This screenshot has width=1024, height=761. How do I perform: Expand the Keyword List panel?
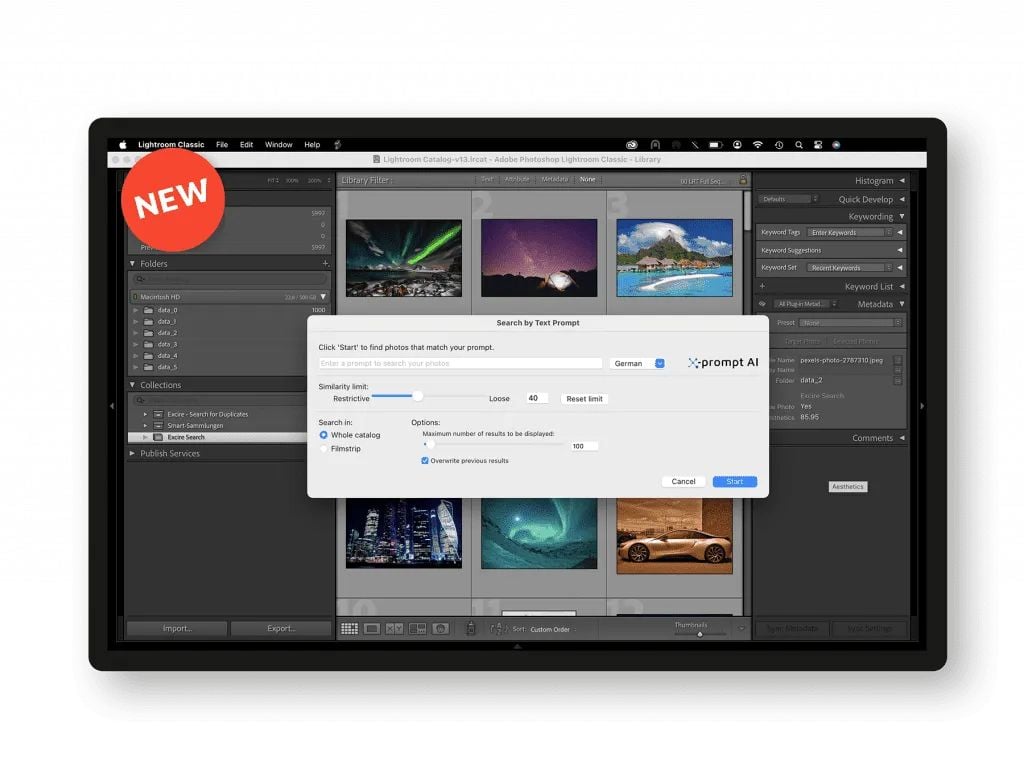tap(902, 286)
